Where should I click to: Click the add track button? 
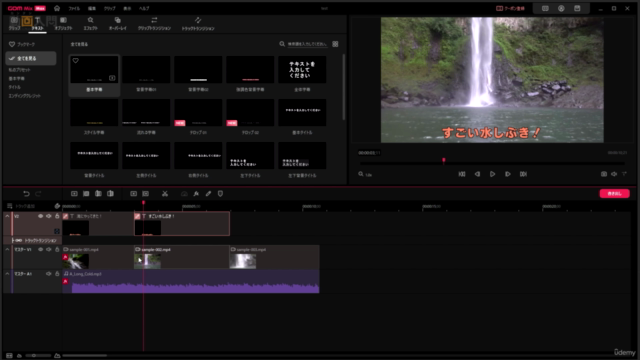pyautogui.click(x=21, y=206)
